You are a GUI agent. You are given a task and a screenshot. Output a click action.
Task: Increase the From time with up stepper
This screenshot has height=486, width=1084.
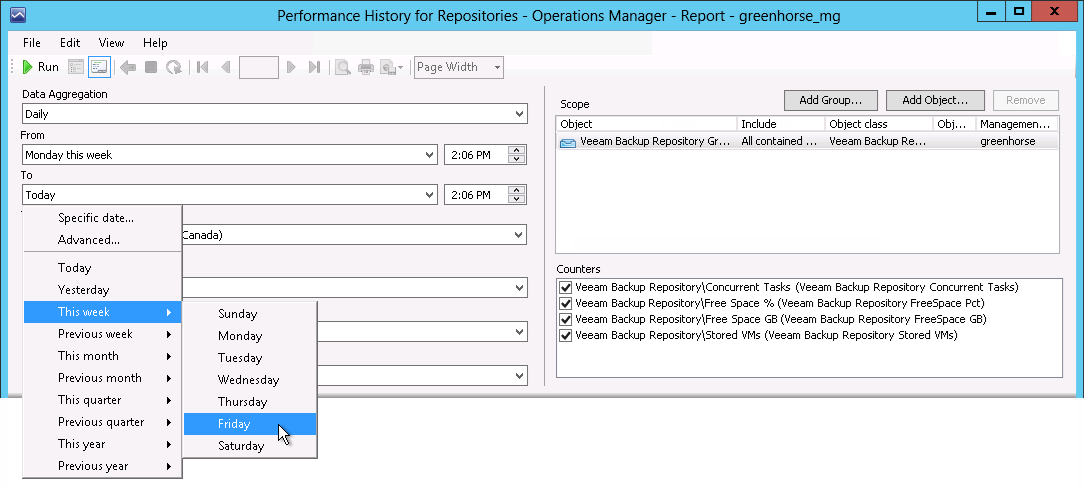coord(517,150)
